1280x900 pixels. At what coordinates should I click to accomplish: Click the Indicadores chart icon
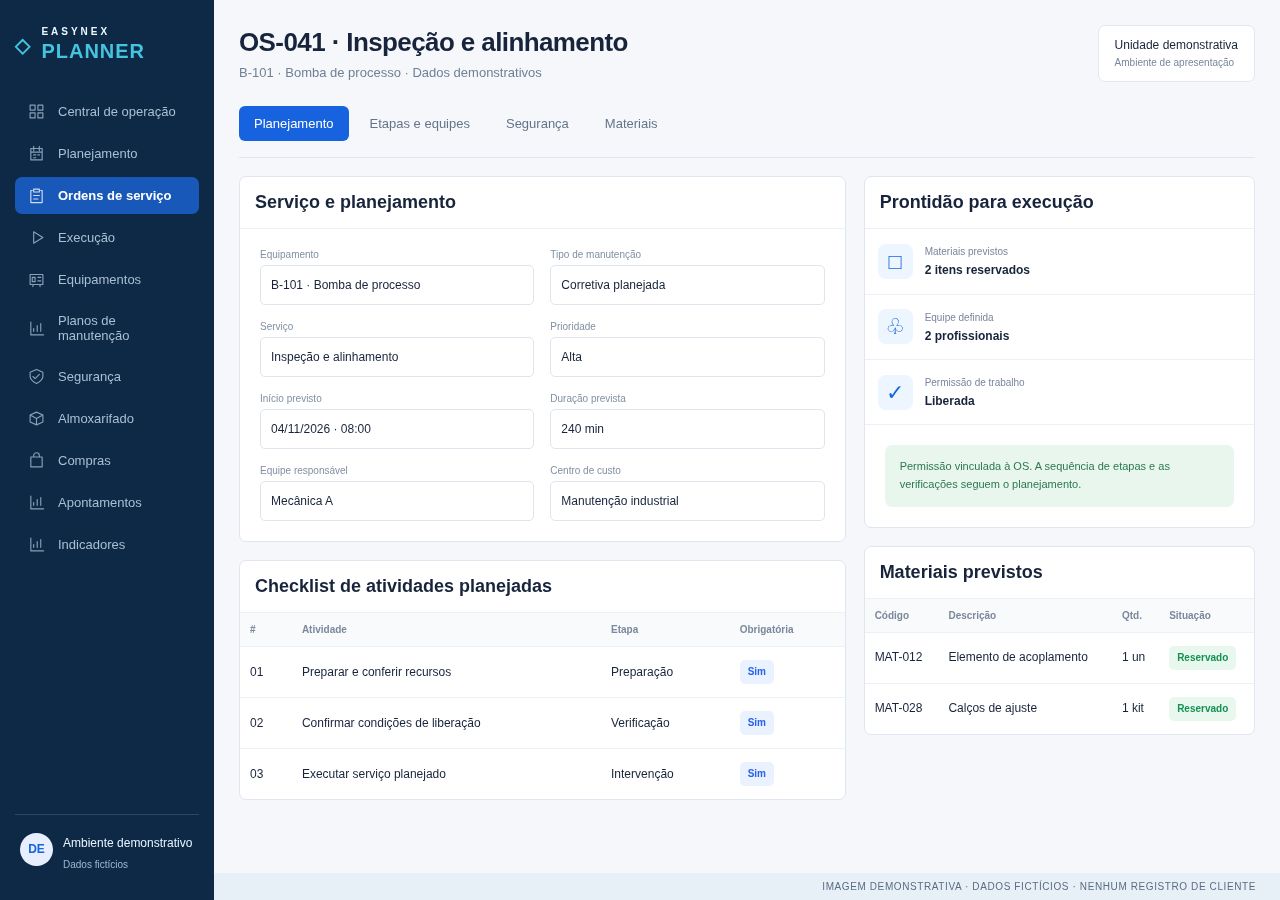pos(36,544)
